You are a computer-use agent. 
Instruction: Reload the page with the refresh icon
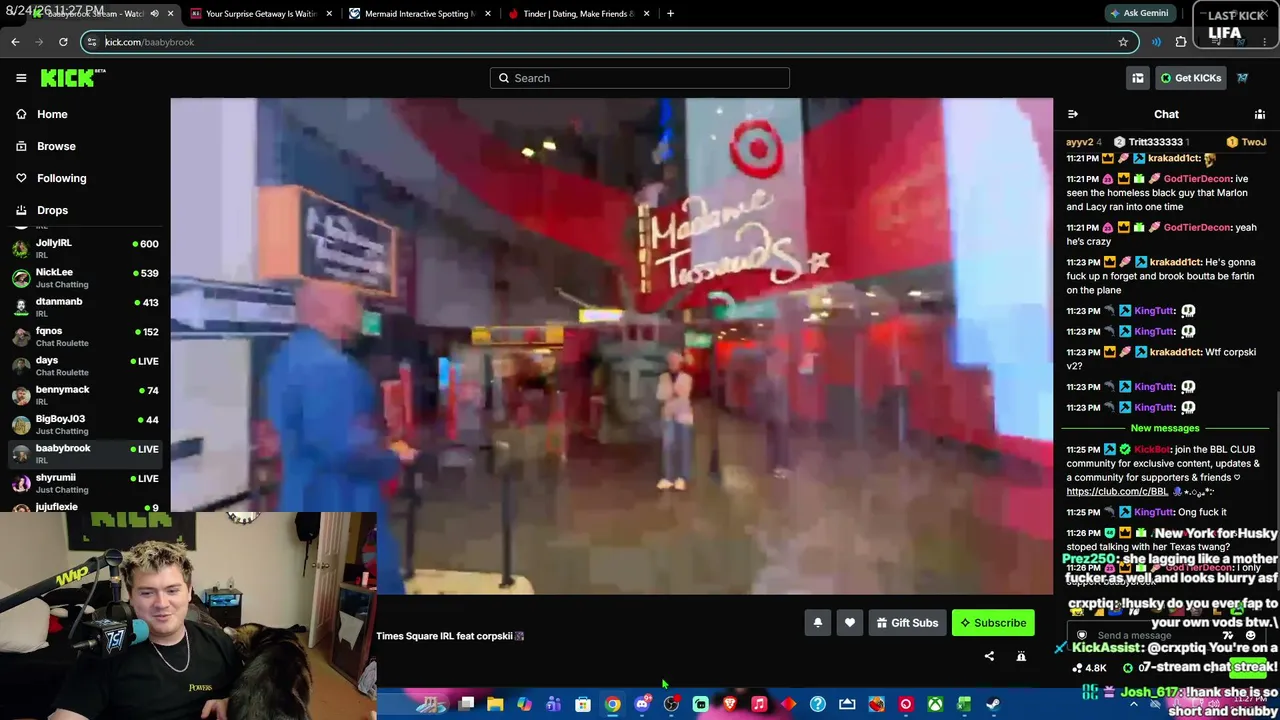coord(63,42)
